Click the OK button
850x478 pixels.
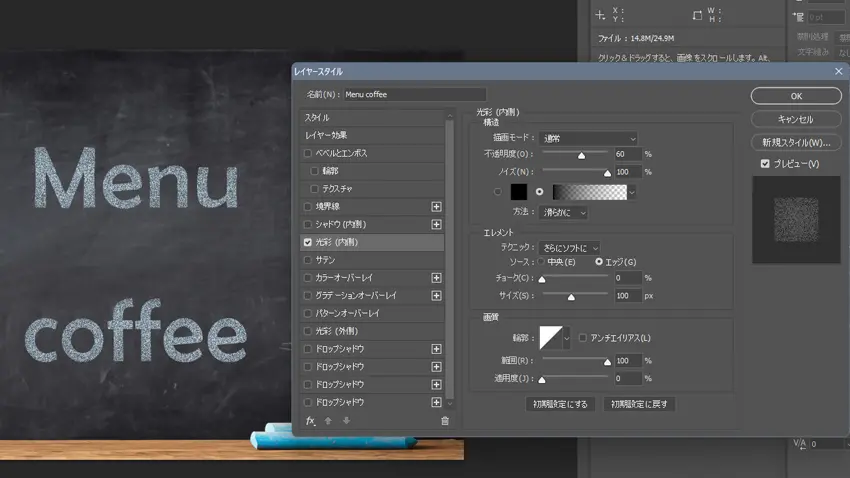click(x=796, y=96)
